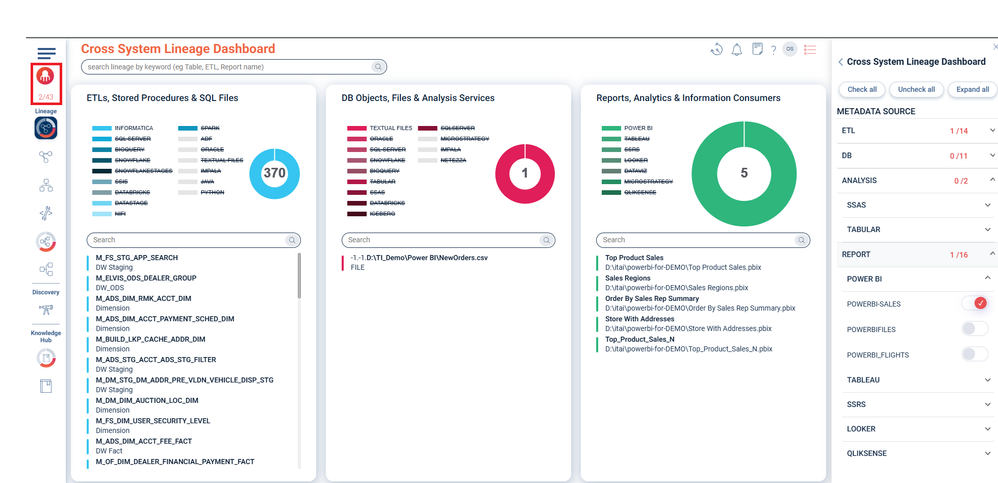Click the circular ring lineage icon under code icon
The width and height of the screenshot is (998, 483).
point(46,242)
